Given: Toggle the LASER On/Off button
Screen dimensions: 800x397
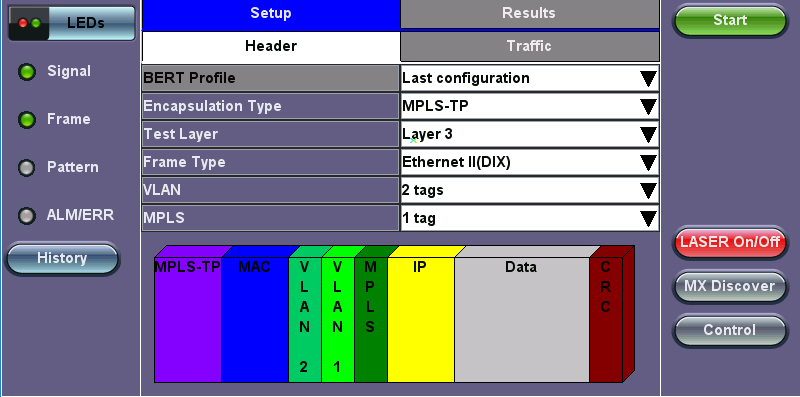Looking at the screenshot, I should pos(730,242).
